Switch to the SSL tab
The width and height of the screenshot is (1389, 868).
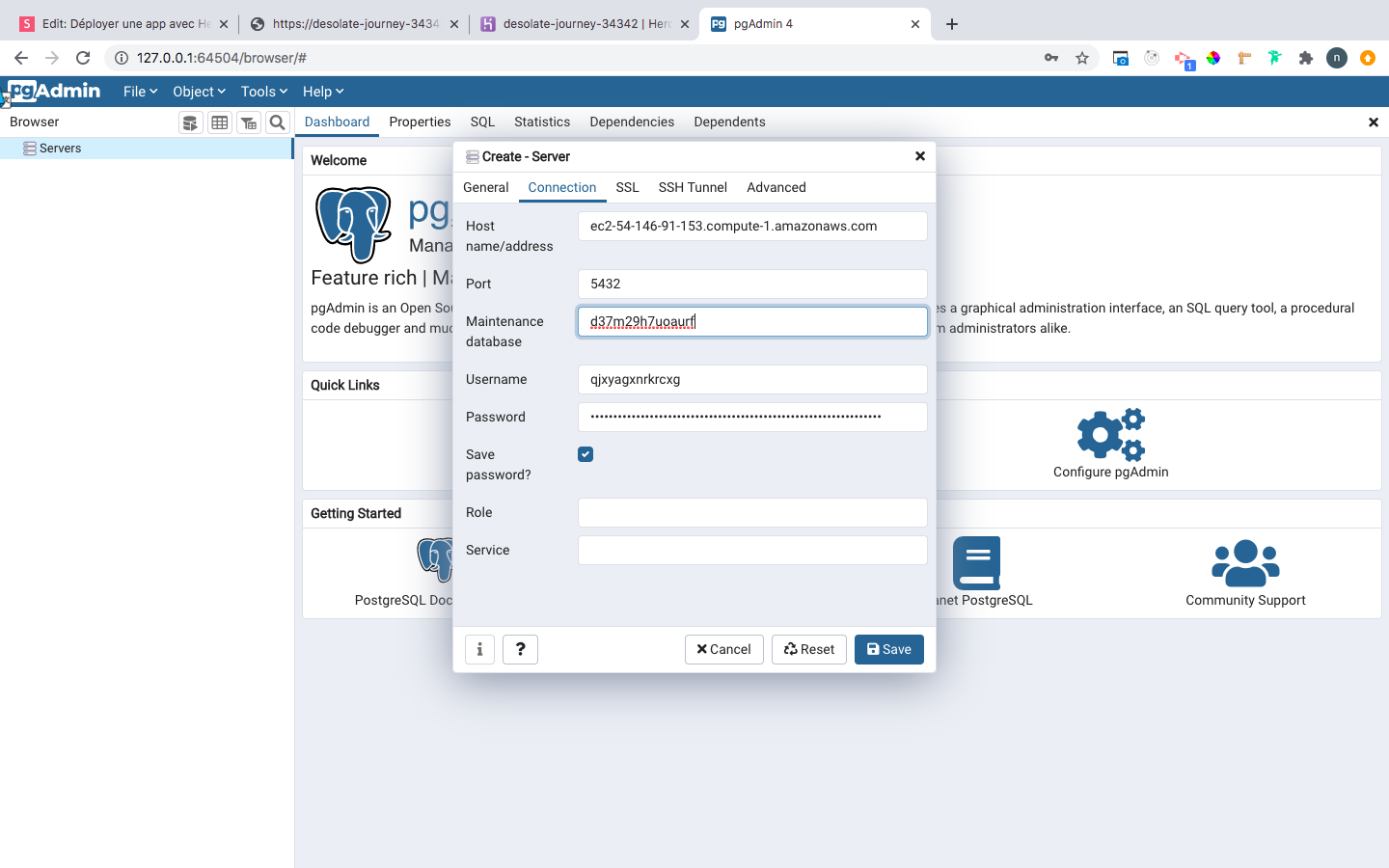[x=628, y=187]
